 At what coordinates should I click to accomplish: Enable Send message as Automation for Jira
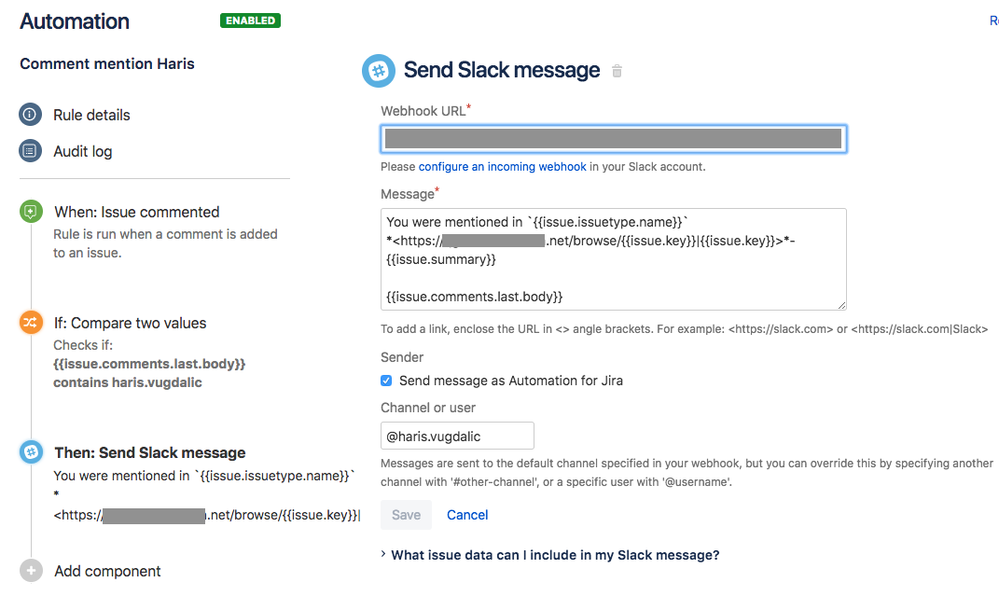coord(385,380)
